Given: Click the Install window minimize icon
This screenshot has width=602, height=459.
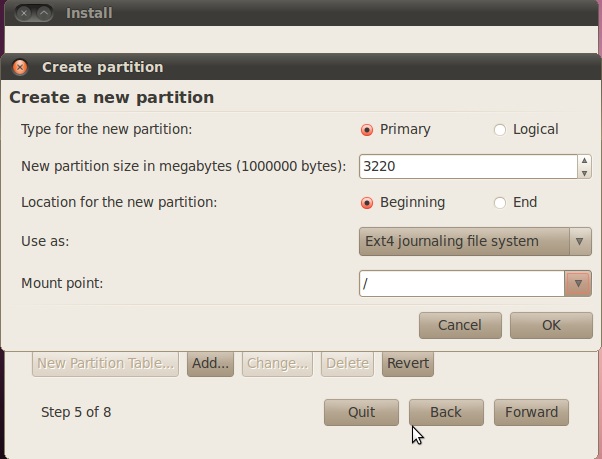Looking at the screenshot, I should (45, 14).
